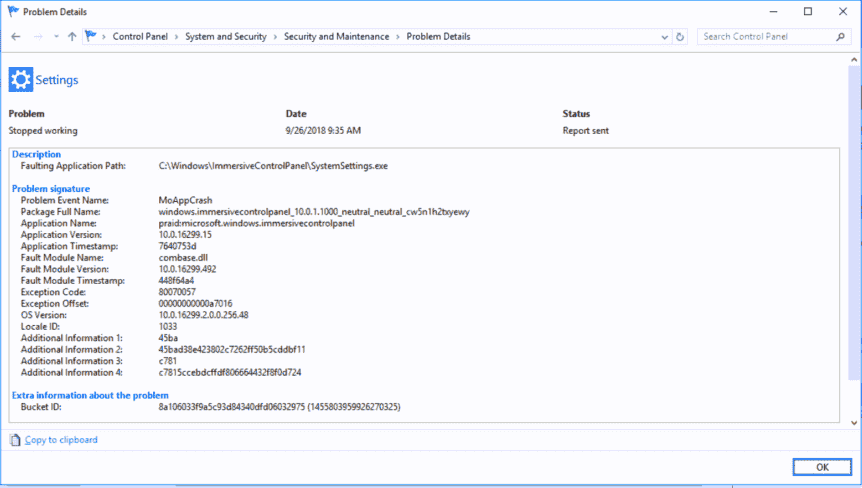This screenshot has height=488, width=862.
Task: Click the Bucket ID value
Action: pyautogui.click(x=279, y=407)
